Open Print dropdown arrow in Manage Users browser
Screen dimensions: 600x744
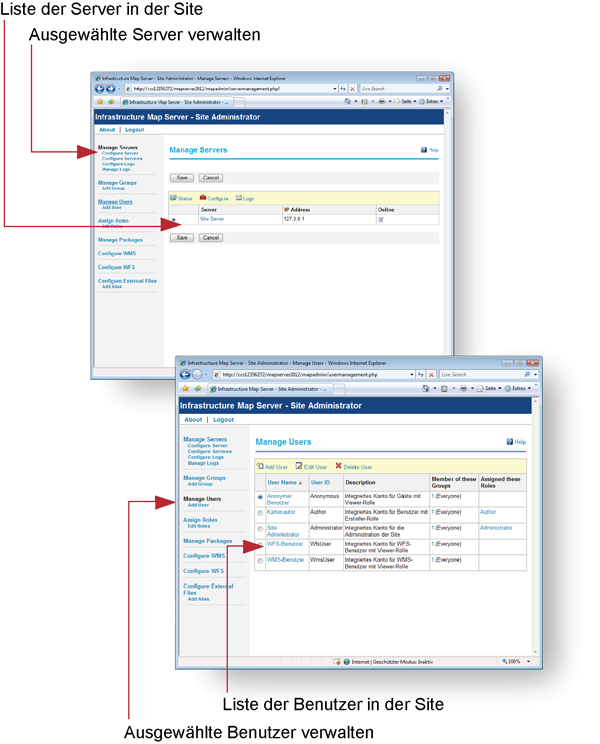pyautogui.click(x=472, y=389)
